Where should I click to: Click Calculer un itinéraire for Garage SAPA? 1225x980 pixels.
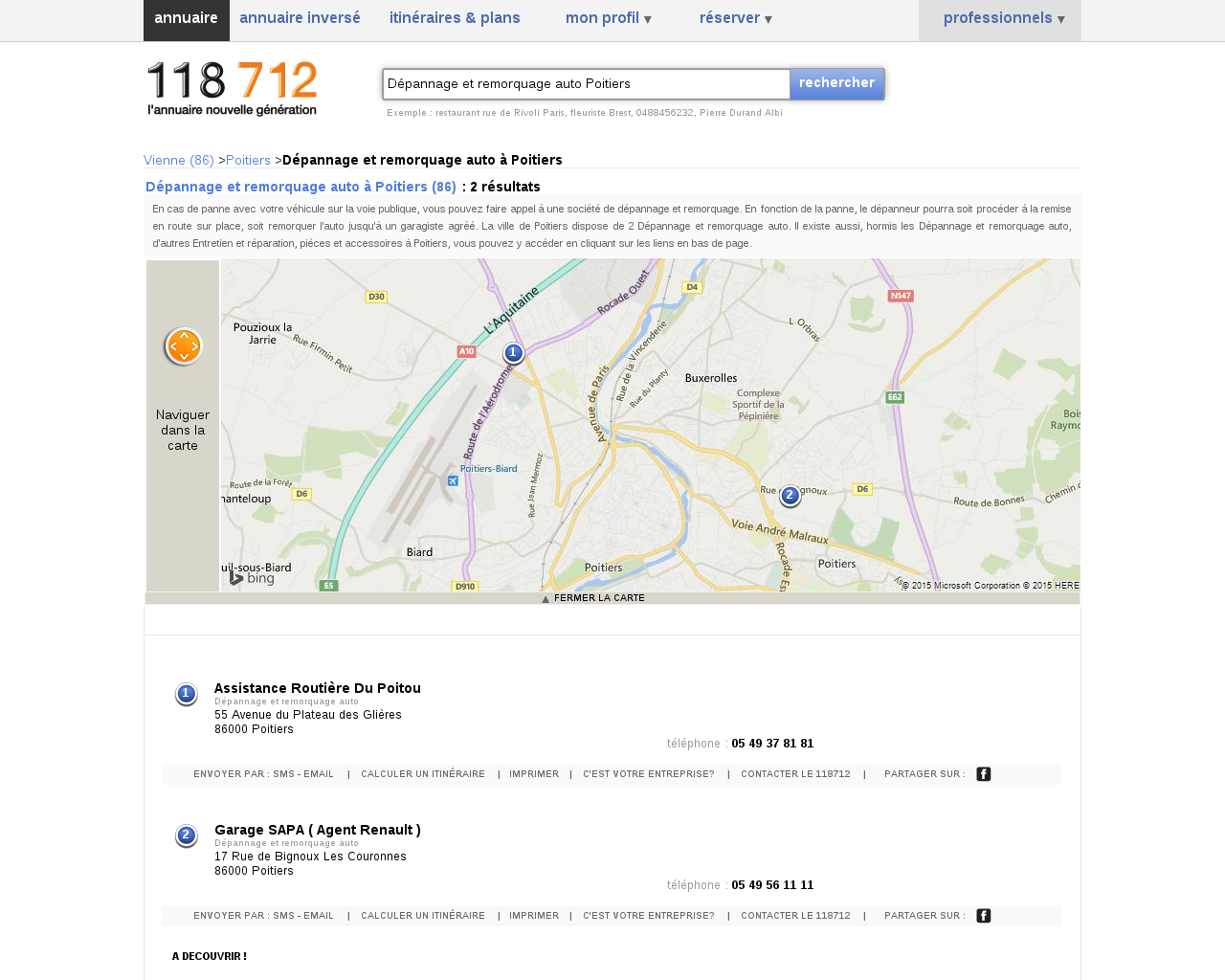click(x=423, y=916)
